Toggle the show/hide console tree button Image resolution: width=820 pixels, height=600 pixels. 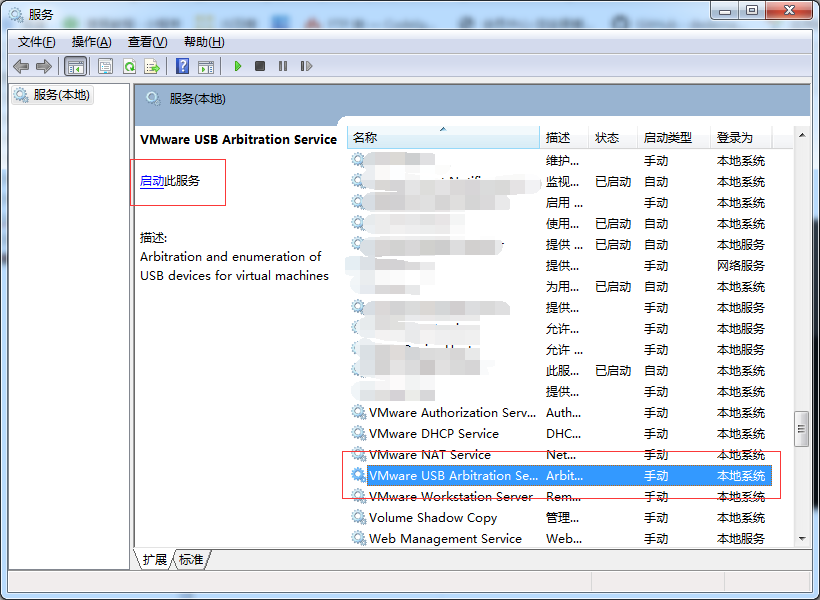75,66
